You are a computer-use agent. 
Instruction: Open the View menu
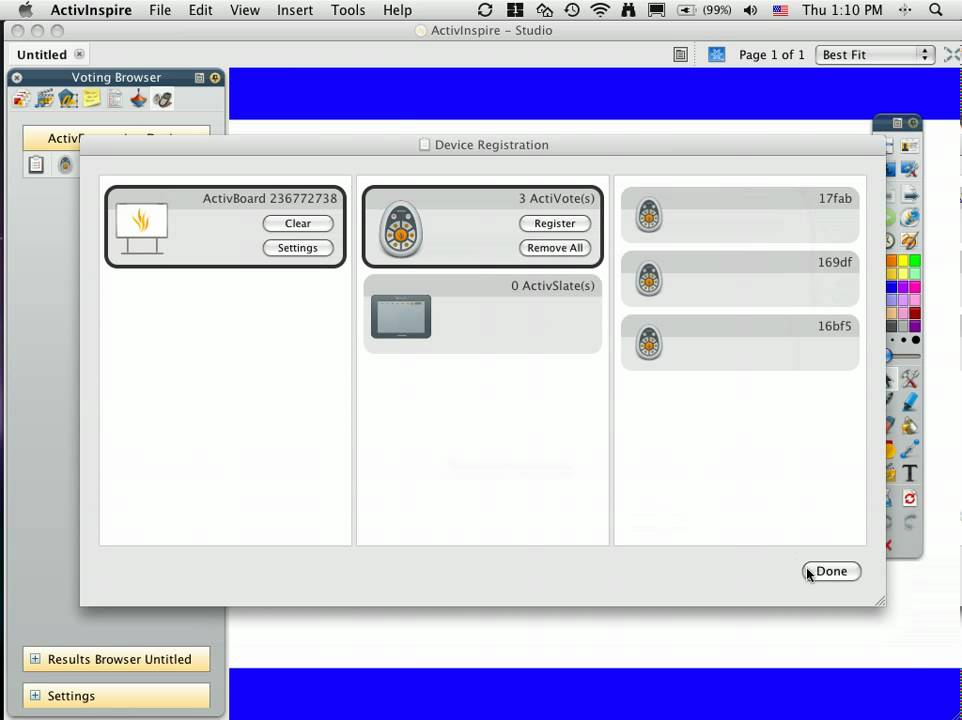(245, 10)
